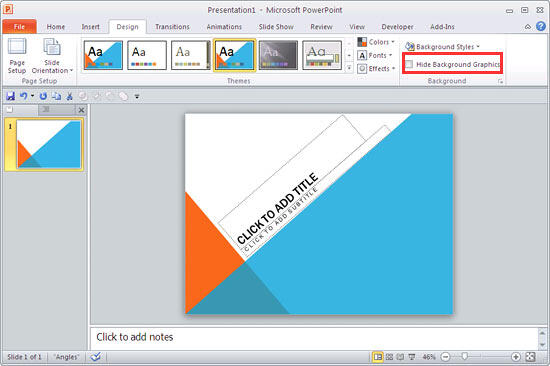Click the Redo/Repeat icon
Screen dimensions: 550x366
(x=43, y=96)
